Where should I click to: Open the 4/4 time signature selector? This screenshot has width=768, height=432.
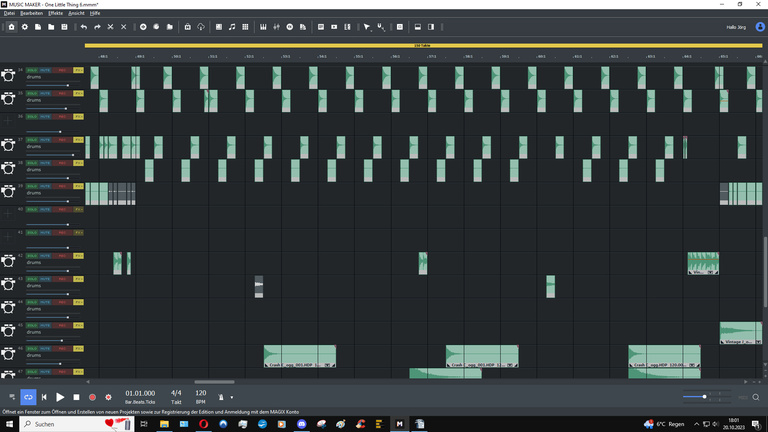pyautogui.click(x=176, y=393)
